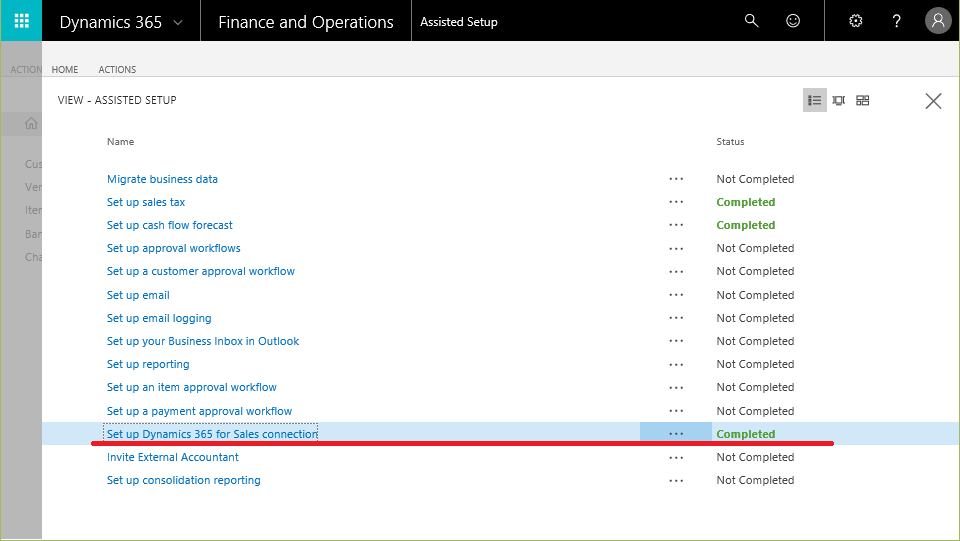Open Set up Dynamics 365 for Sales connection

click(x=212, y=434)
